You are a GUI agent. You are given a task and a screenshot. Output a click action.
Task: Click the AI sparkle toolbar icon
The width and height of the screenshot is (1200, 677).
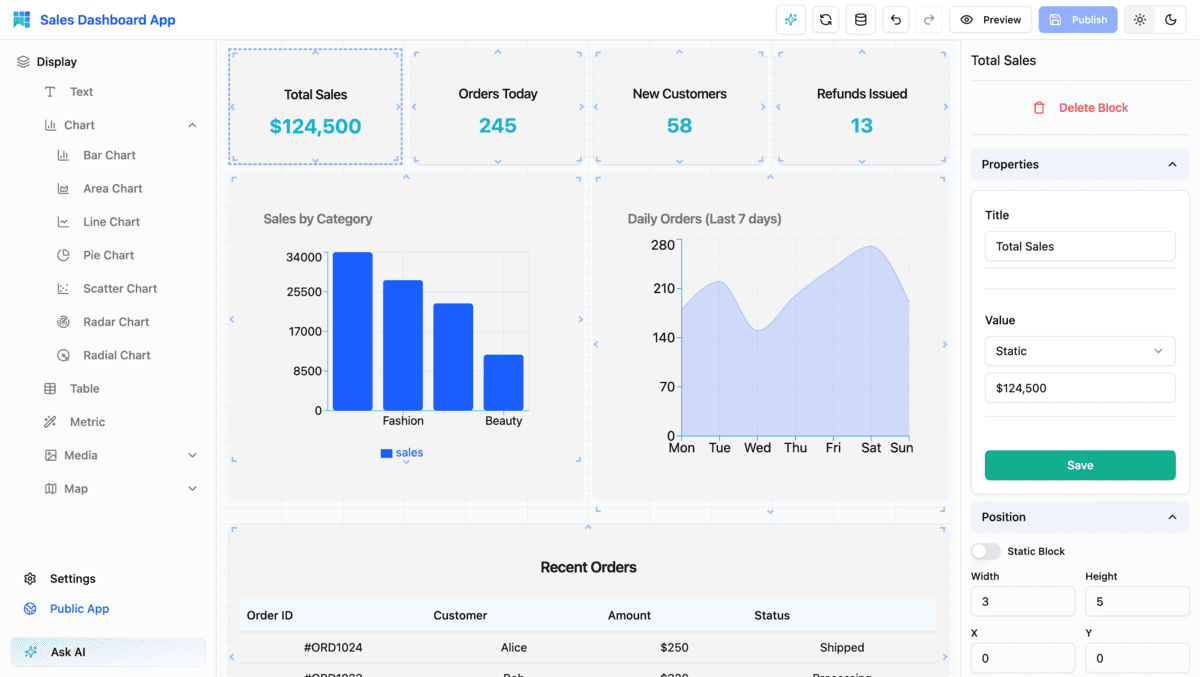click(790, 19)
